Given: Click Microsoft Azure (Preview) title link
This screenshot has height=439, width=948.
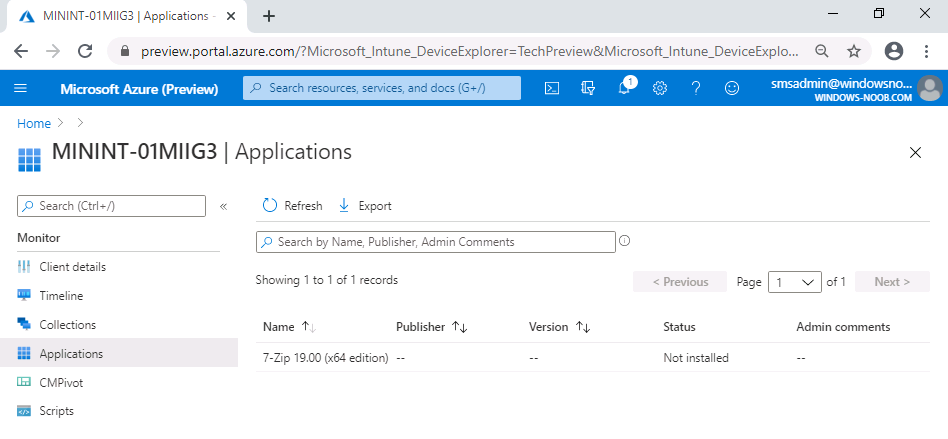Looking at the screenshot, I should tap(139, 89).
